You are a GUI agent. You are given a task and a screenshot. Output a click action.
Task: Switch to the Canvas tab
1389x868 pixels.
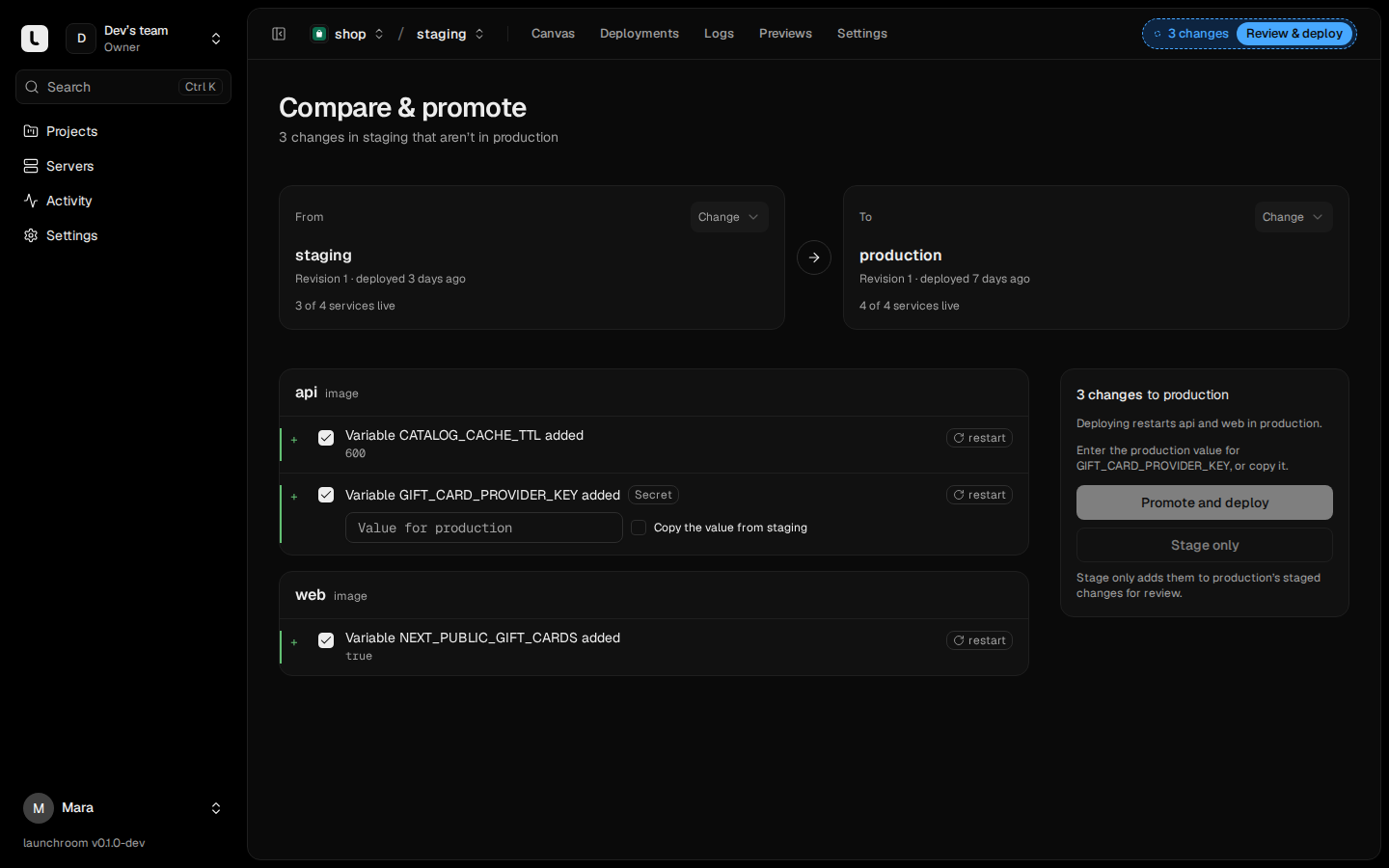click(553, 34)
